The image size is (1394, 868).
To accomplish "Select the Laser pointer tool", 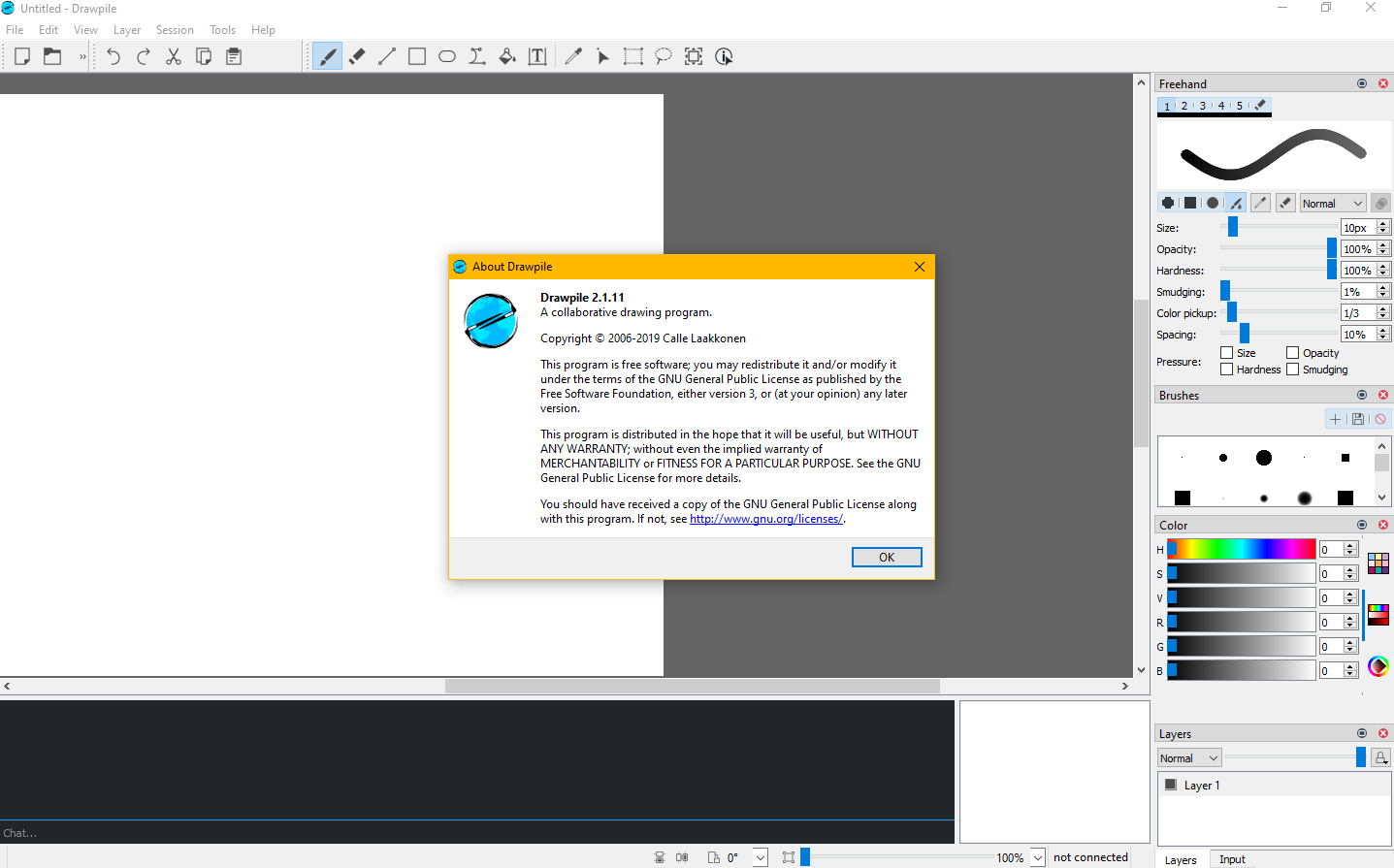I will point(603,56).
